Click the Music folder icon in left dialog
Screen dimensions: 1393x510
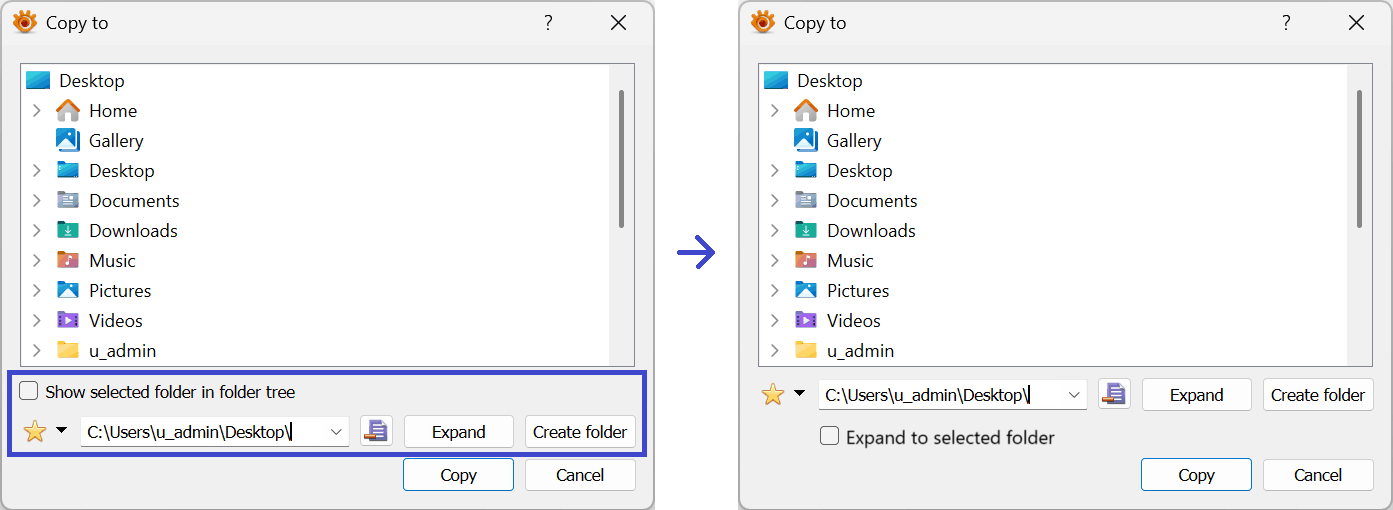point(68,260)
